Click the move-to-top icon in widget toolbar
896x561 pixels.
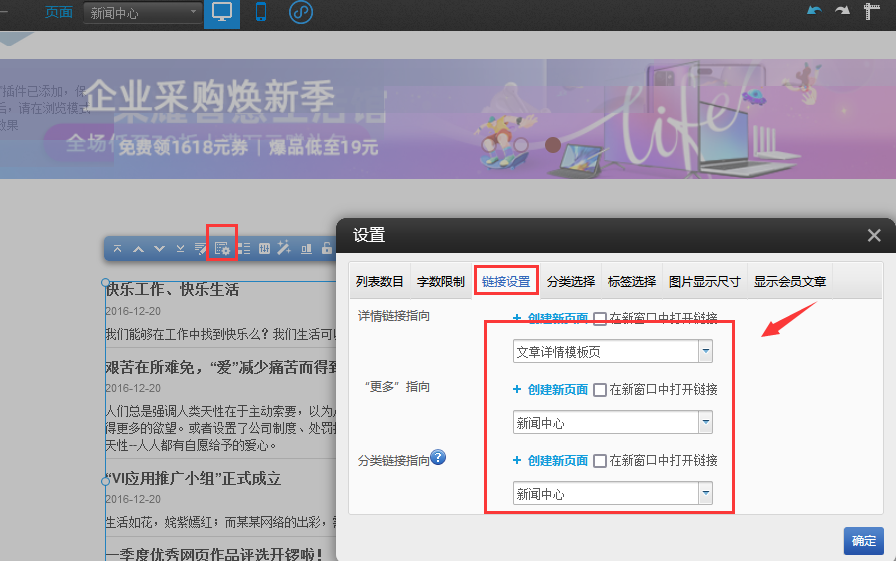[118, 248]
